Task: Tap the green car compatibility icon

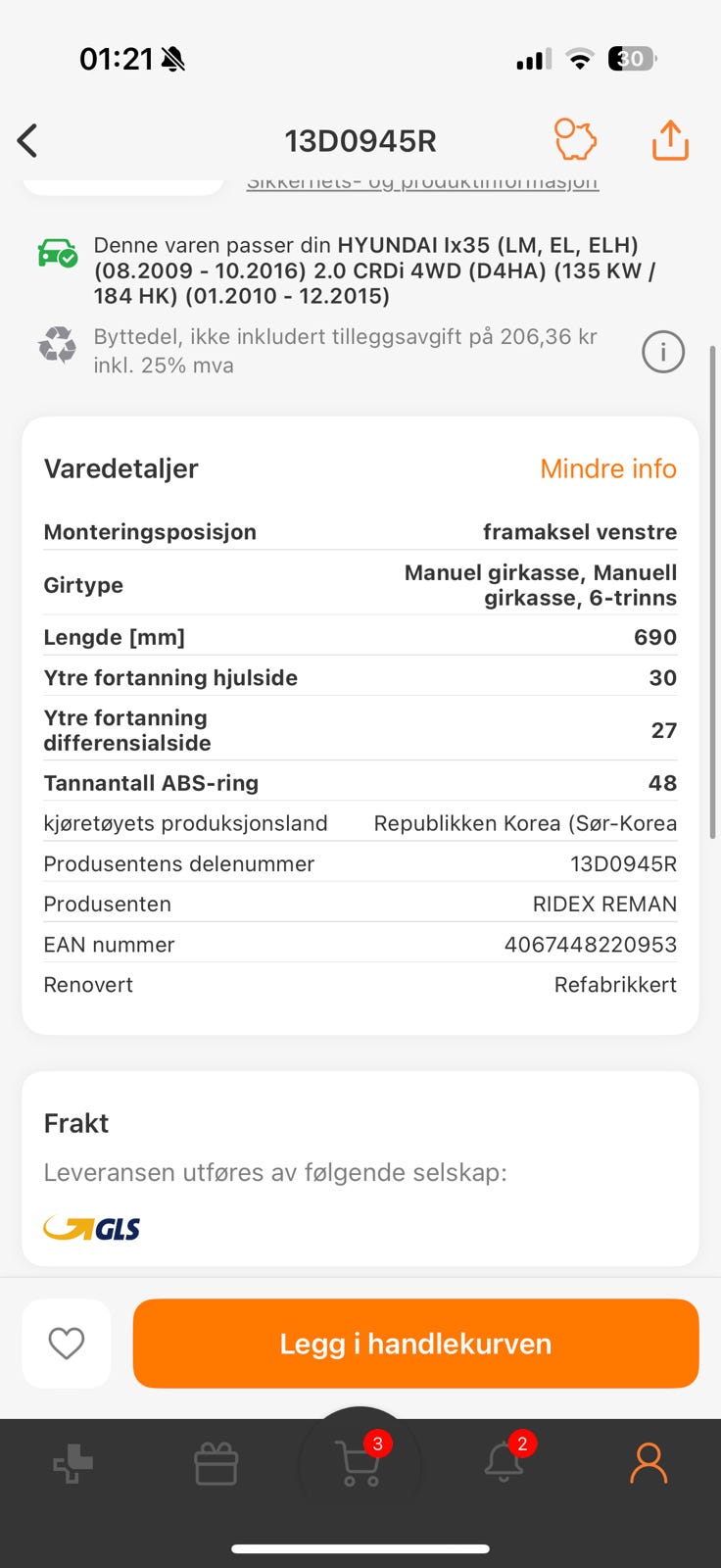Action: 58,253
